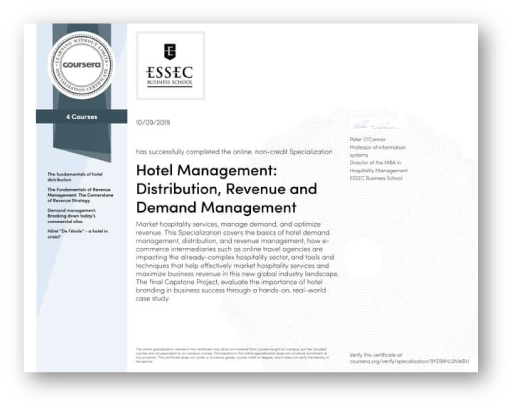Viewport: 515px width, 409px height.
Task: Click the ESSEC Business School logo
Action: click(x=170, y=66)
